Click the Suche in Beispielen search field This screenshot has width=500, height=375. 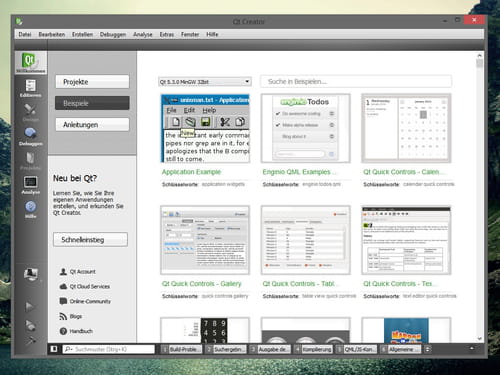(x=356, y=81)
